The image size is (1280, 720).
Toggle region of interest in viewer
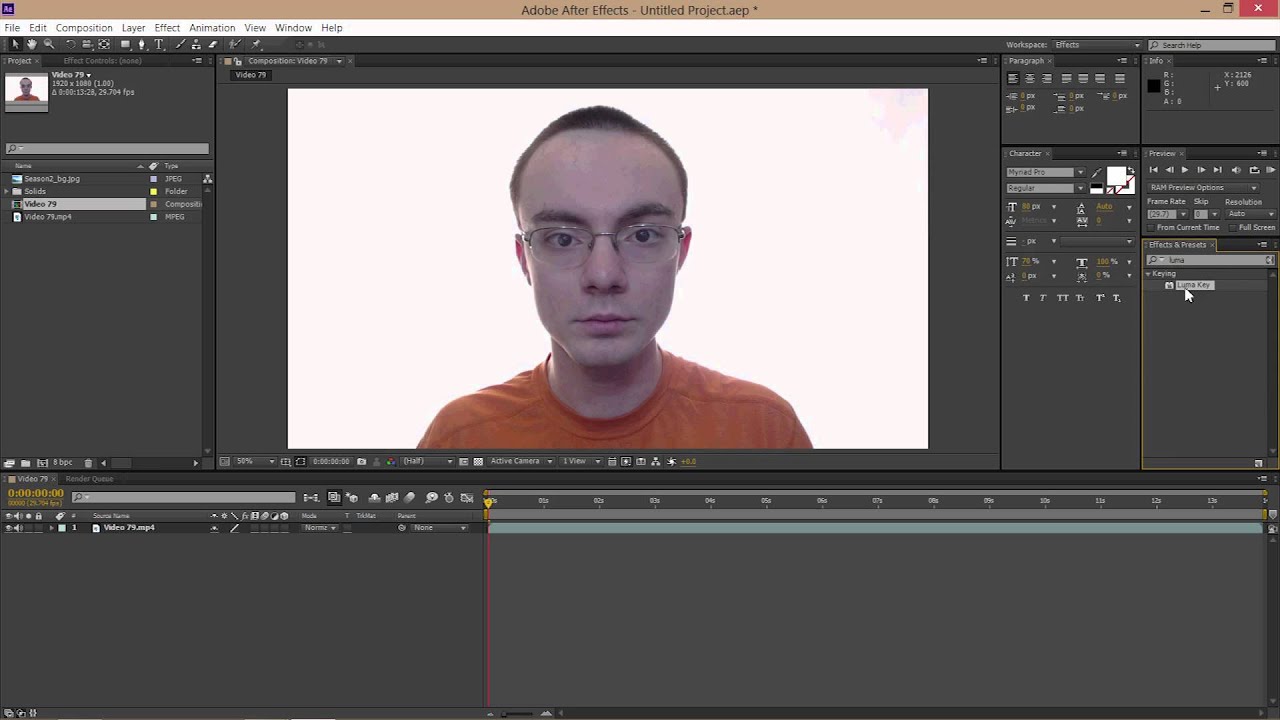point(463,461)
